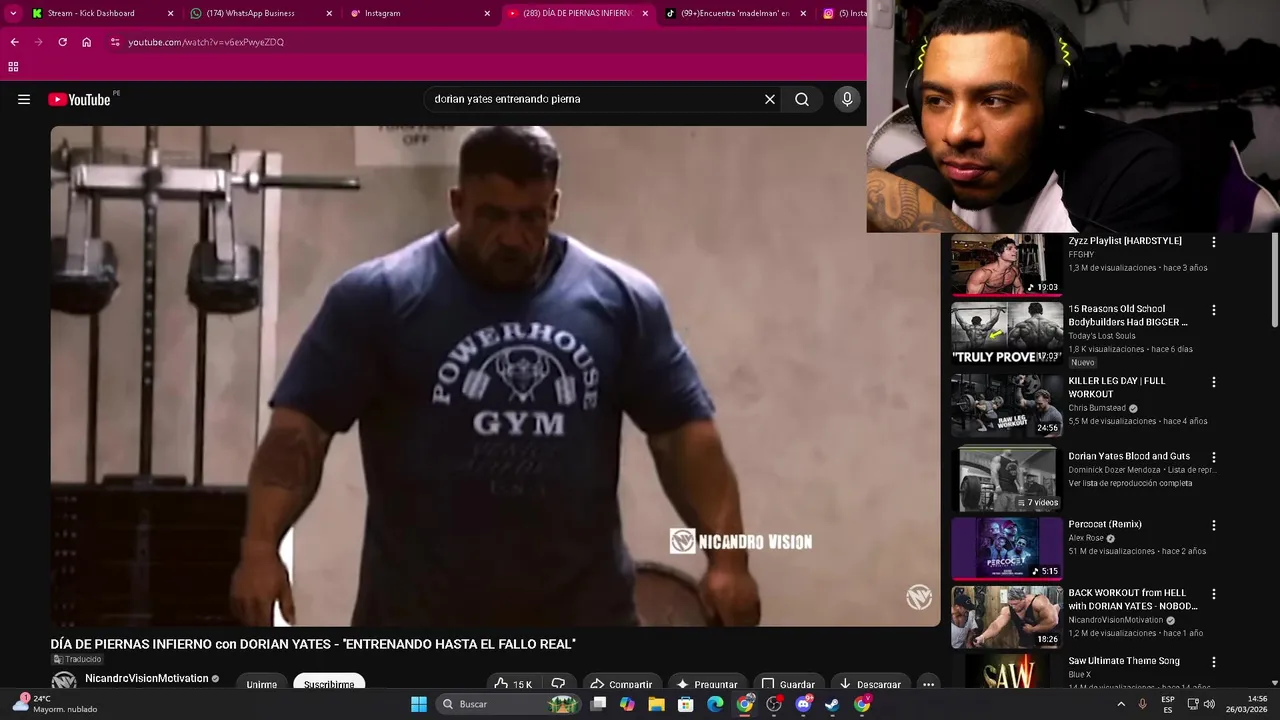Open Microsoft Store from the taskbar

tap(685, 704)
